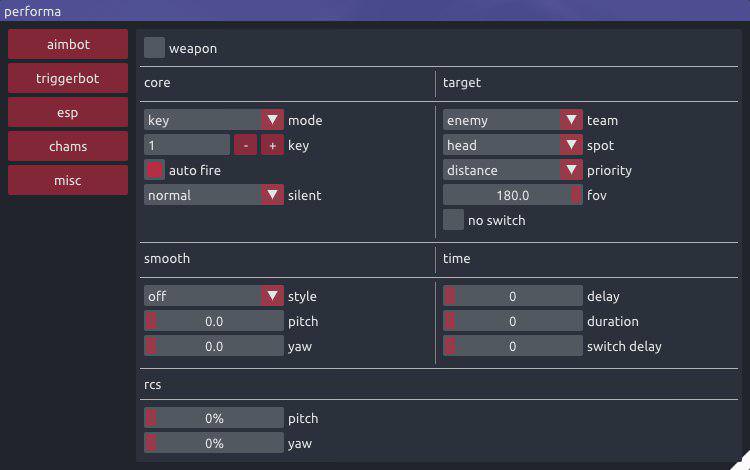Click the fov slider showing 180.0
The width and height of the screenshot is (750, 470).
pyautogui.click(x=513, y=195)
